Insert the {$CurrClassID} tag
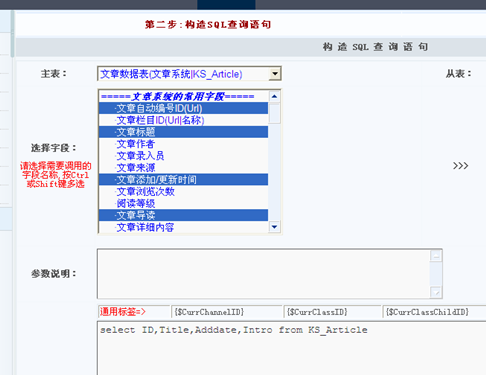 [x=332, y=312]
